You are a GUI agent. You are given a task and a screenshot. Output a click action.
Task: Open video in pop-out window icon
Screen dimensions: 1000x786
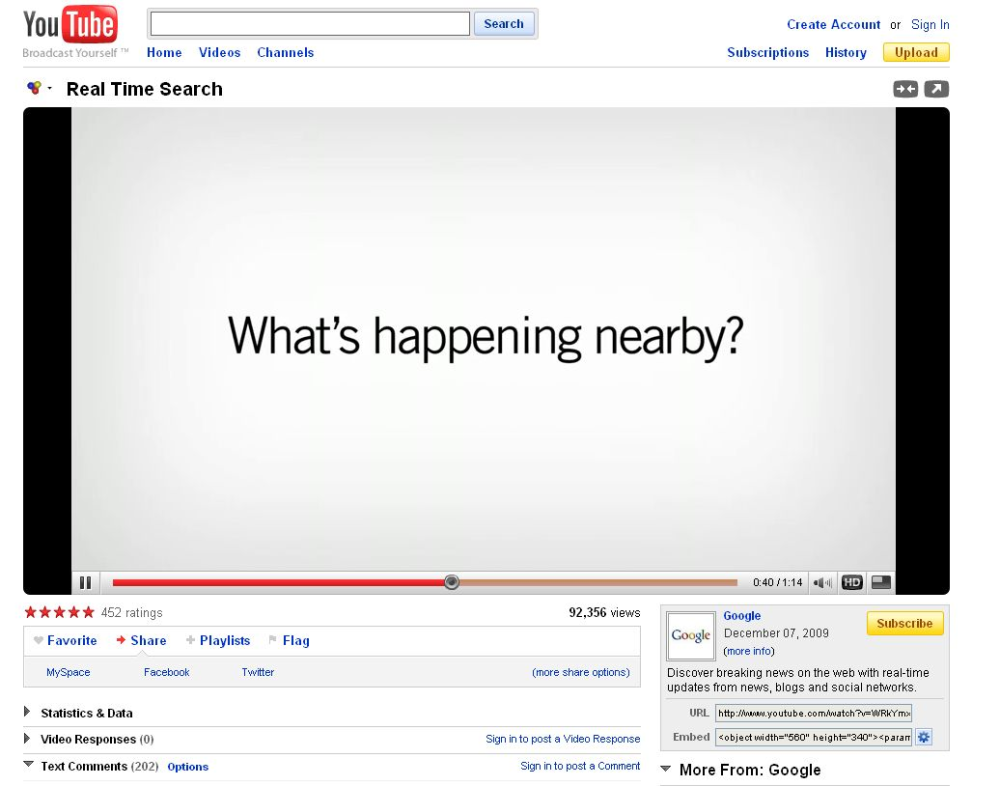coord(936,89)
